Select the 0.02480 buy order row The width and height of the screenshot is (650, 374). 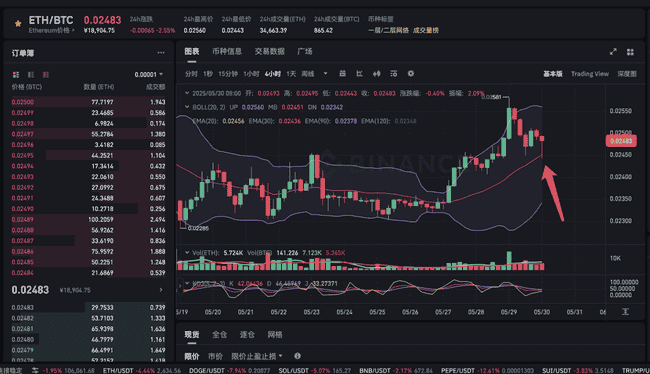(x=88, y=339)
